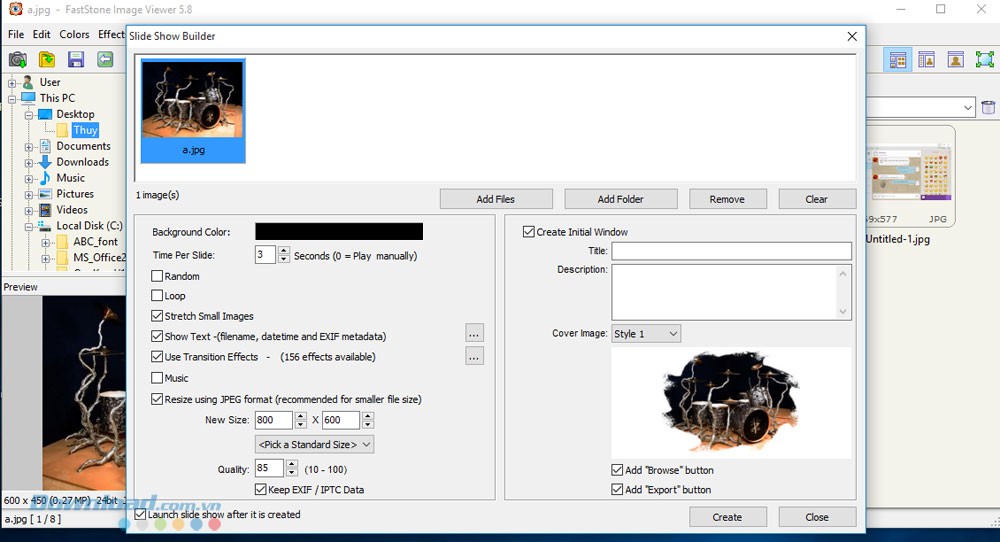
Task: Click the open-folder icon with green arrow
Action: tap(46, 60)
